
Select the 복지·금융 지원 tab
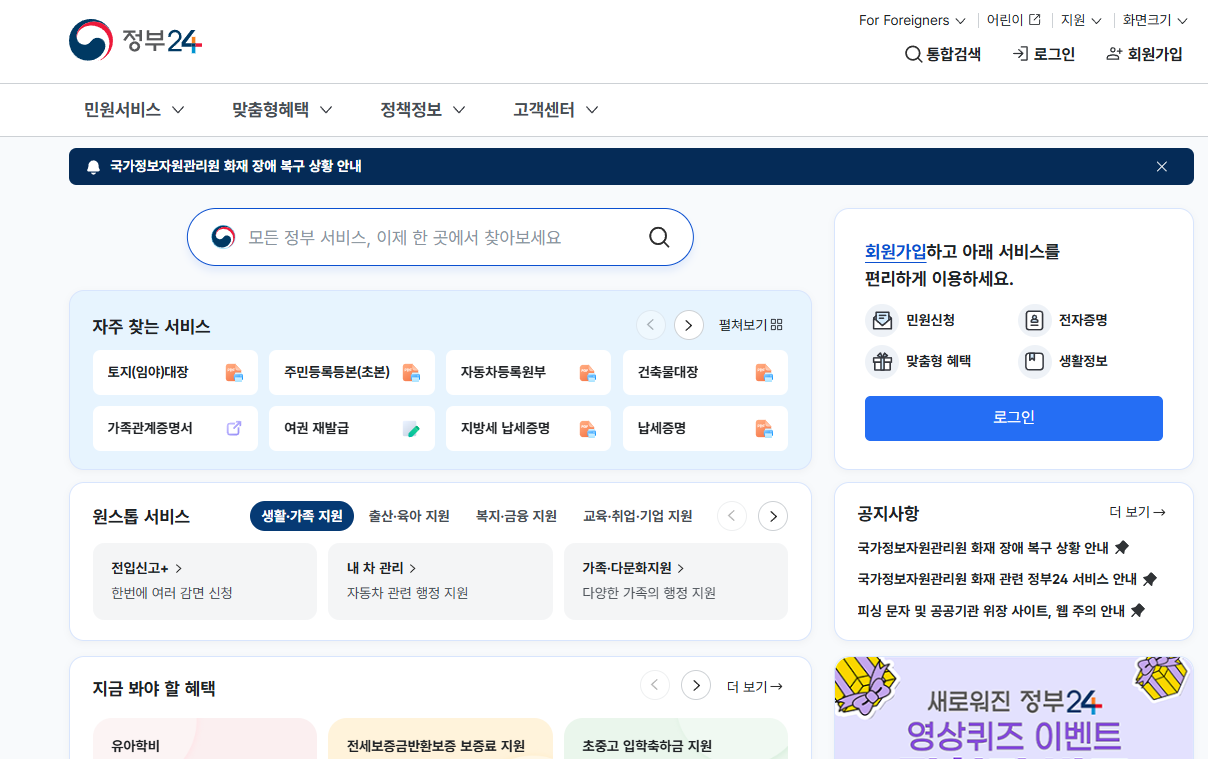coord(515,515)
